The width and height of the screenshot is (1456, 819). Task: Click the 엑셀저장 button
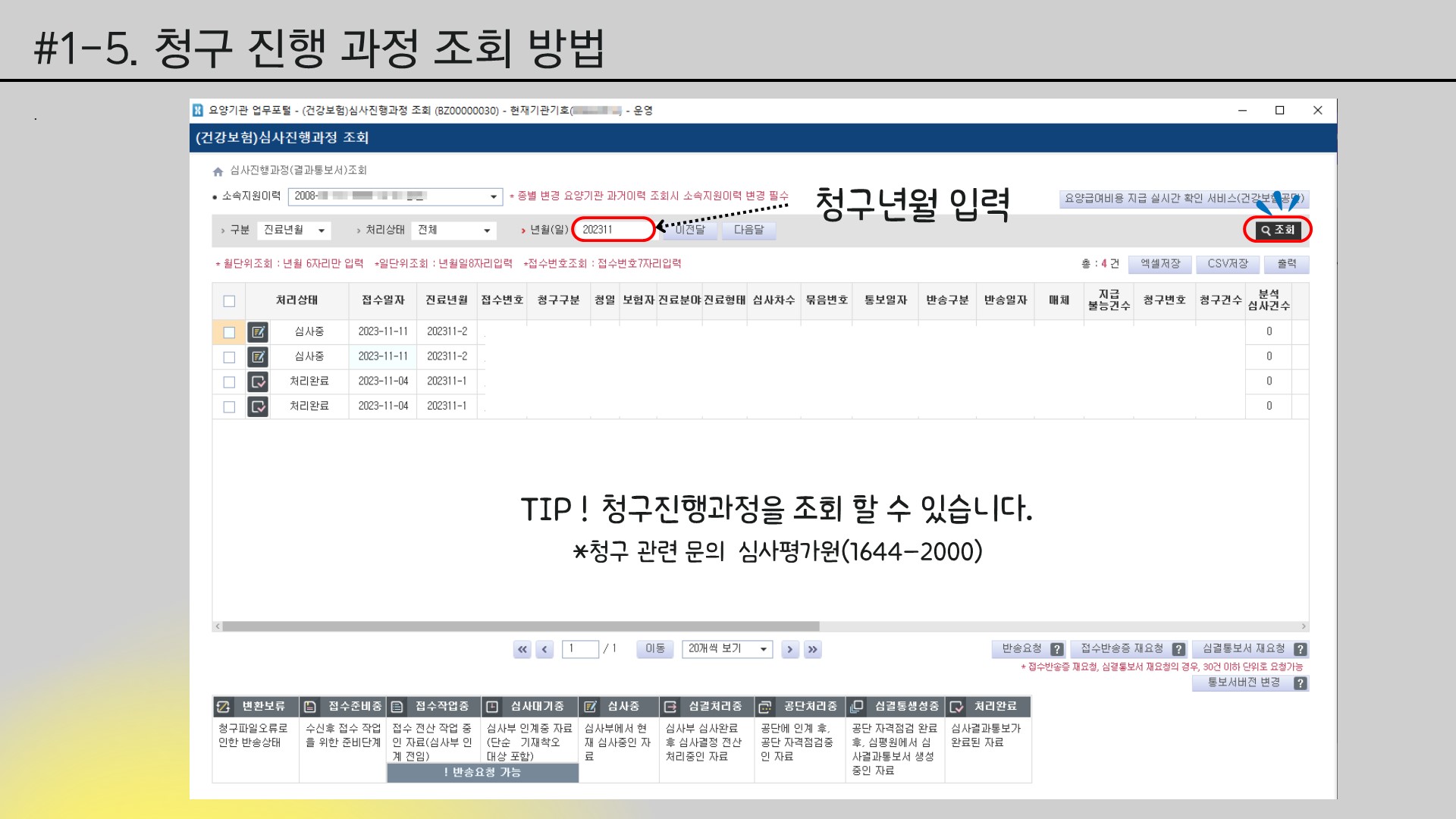tap(1160, 264)
